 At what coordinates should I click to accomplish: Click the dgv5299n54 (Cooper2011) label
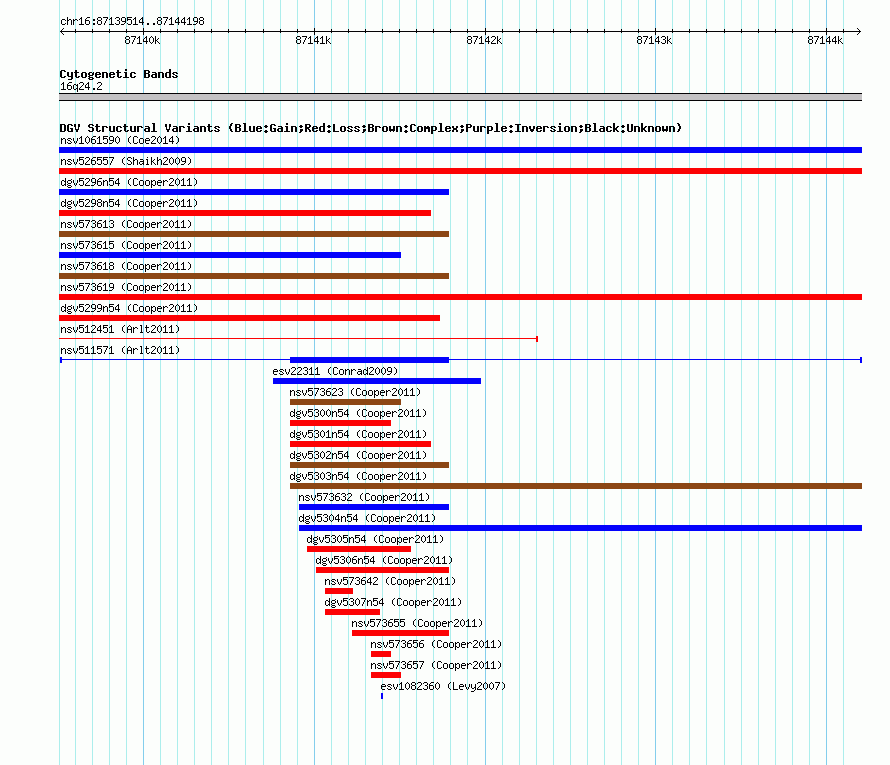[x=129, y=308]
